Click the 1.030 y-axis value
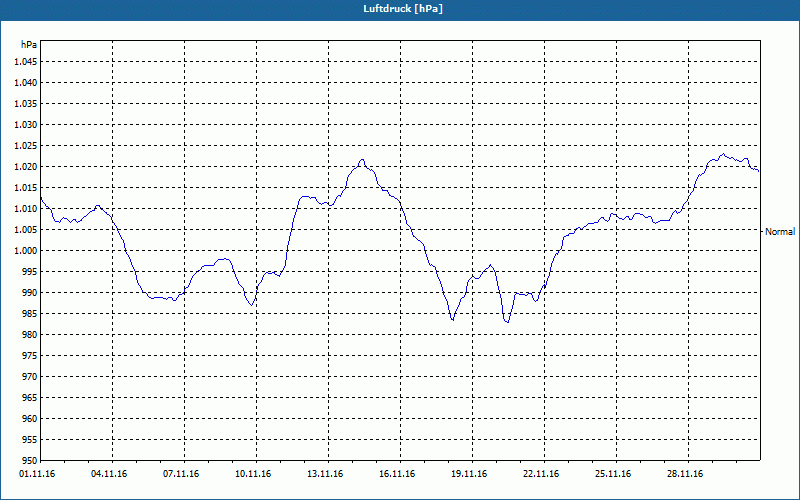The height and width of the screenshot is (500, 800). 26,124
